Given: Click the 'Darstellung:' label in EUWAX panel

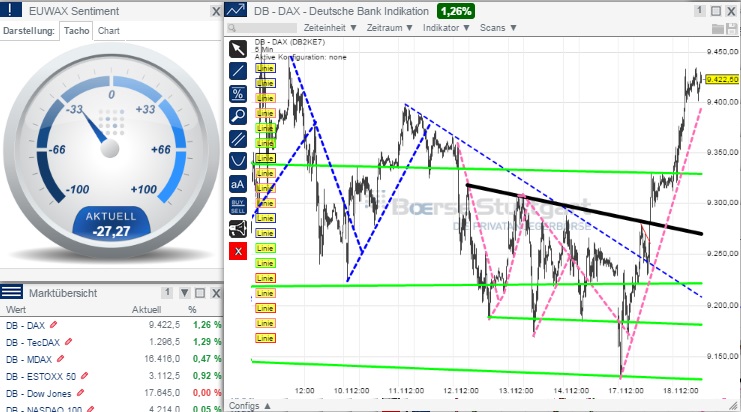Looking at the screenshot, I should [x=29, y=31].
